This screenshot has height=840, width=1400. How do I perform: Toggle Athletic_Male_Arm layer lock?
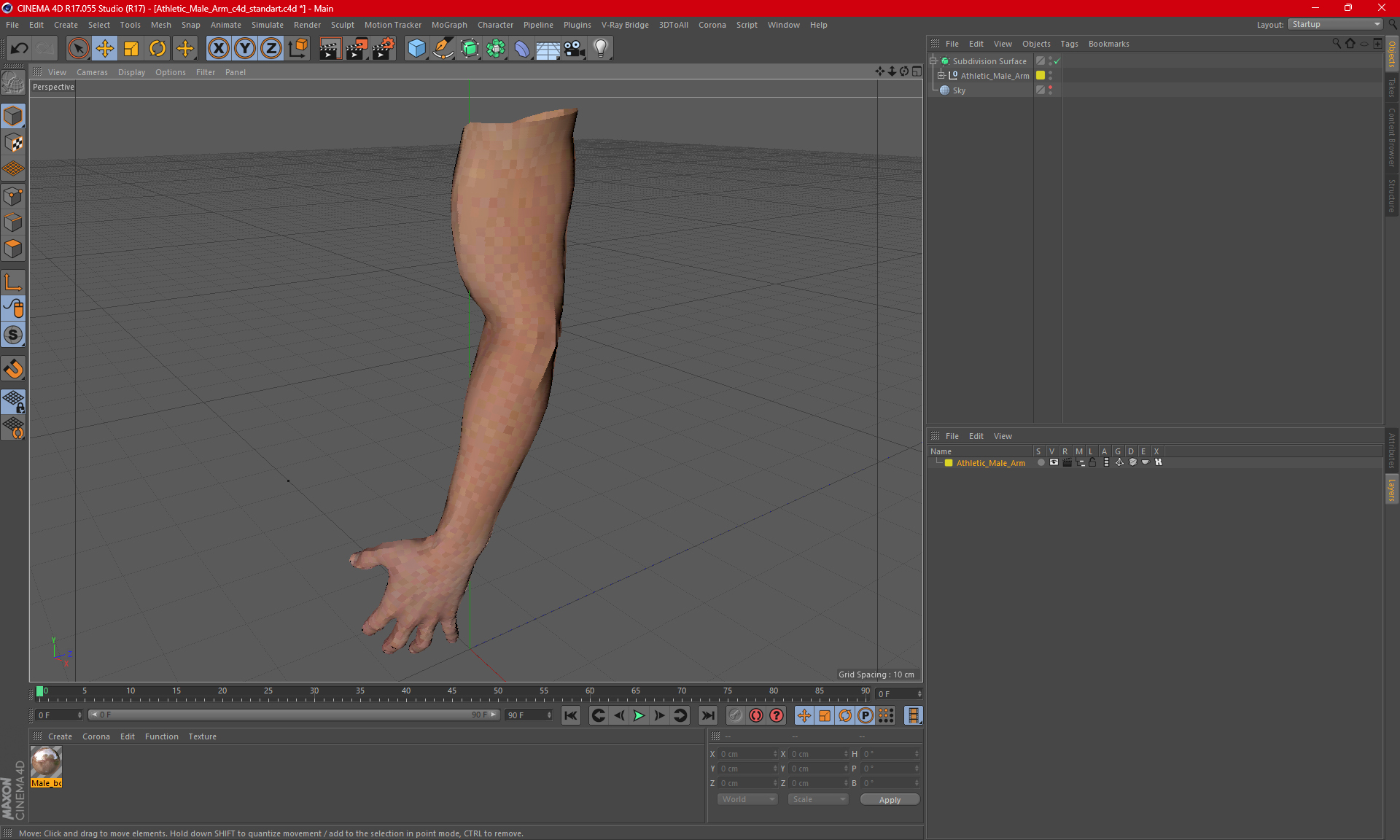[1092, 463]
